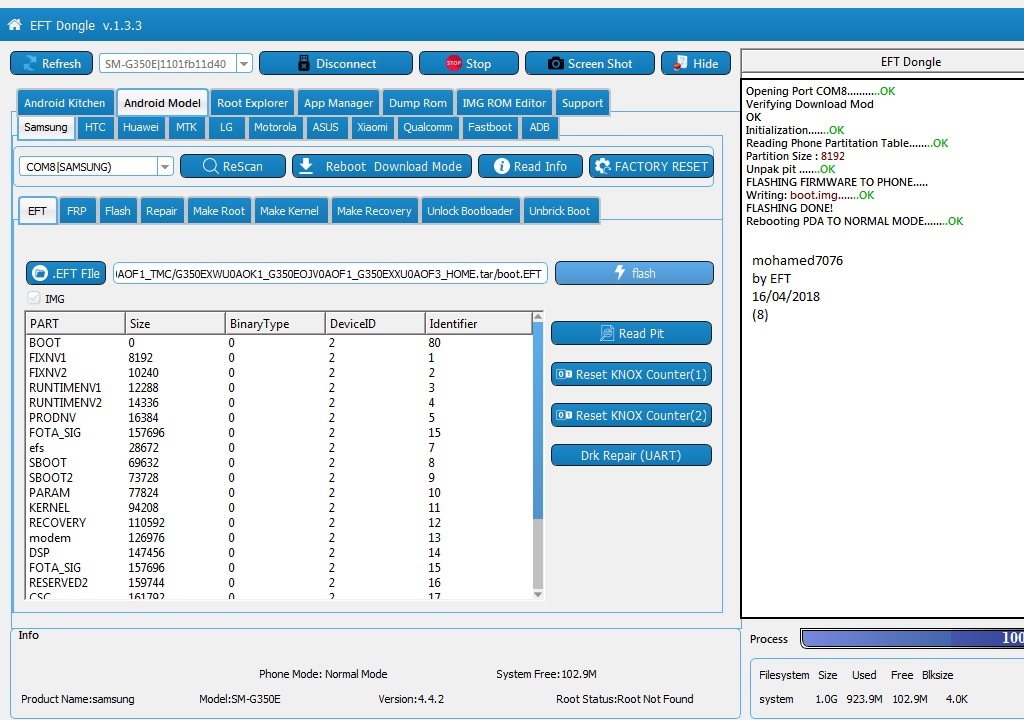The image size is (1024, 720).
Task: Switch to Android Kitchen tab
Action: [x=65, y=103]
